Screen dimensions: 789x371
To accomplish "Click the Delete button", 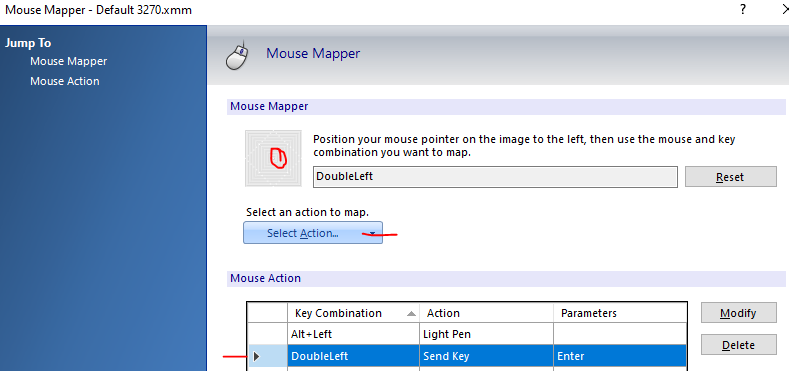I will pyautogui.click(x=738, y=345).
